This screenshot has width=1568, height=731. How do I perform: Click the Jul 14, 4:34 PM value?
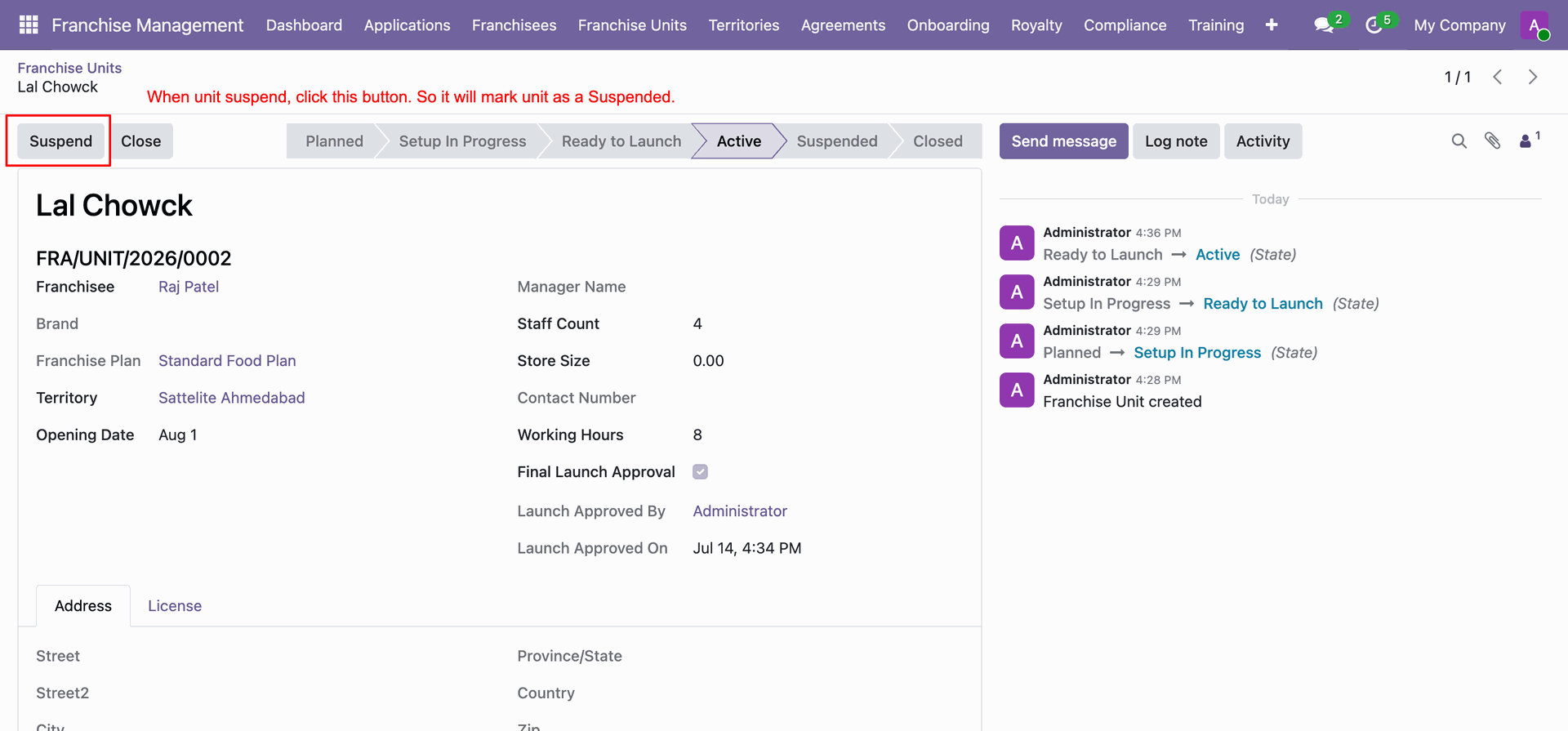(747, 548)
